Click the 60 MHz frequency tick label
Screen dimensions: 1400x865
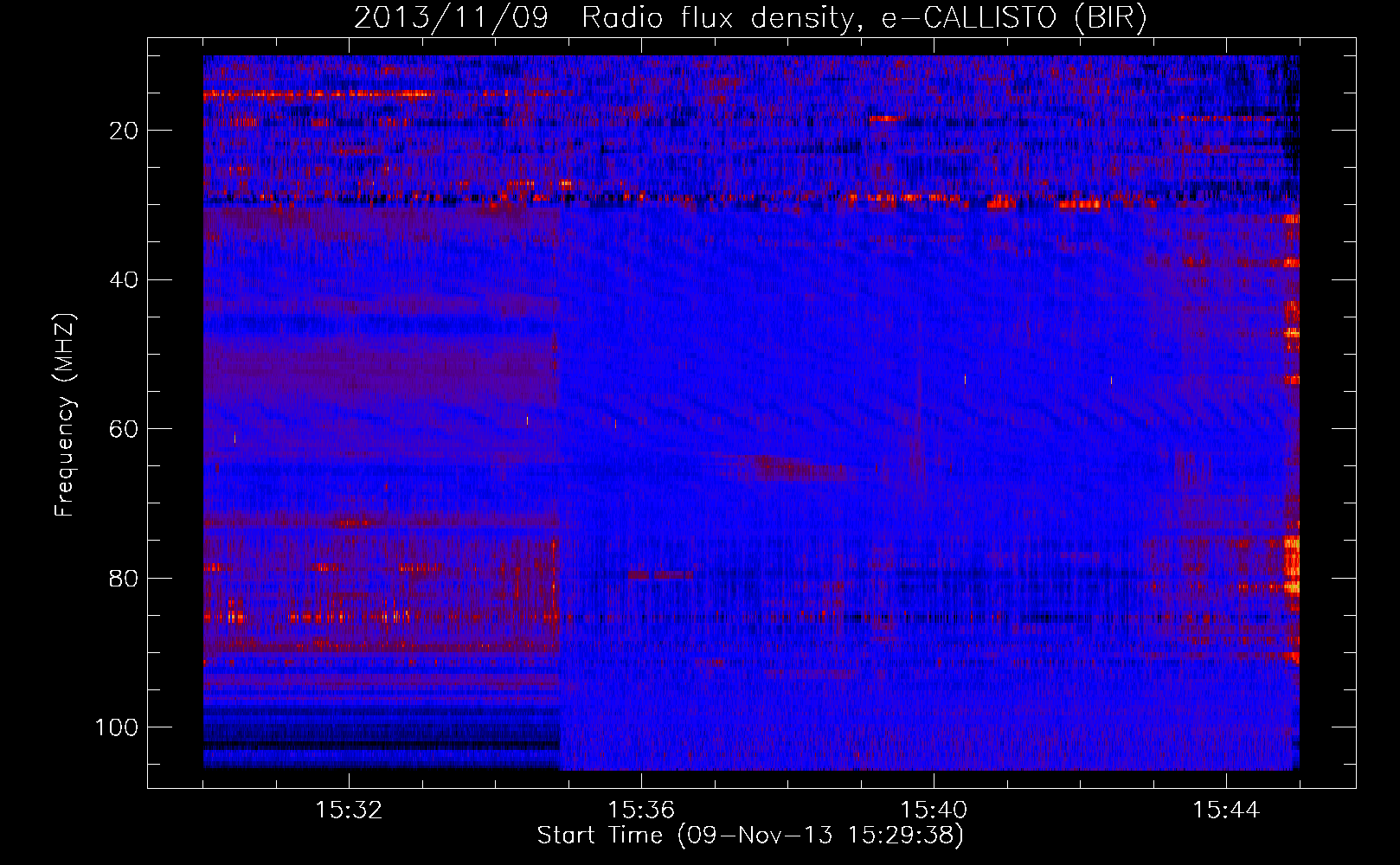point(124,429)
